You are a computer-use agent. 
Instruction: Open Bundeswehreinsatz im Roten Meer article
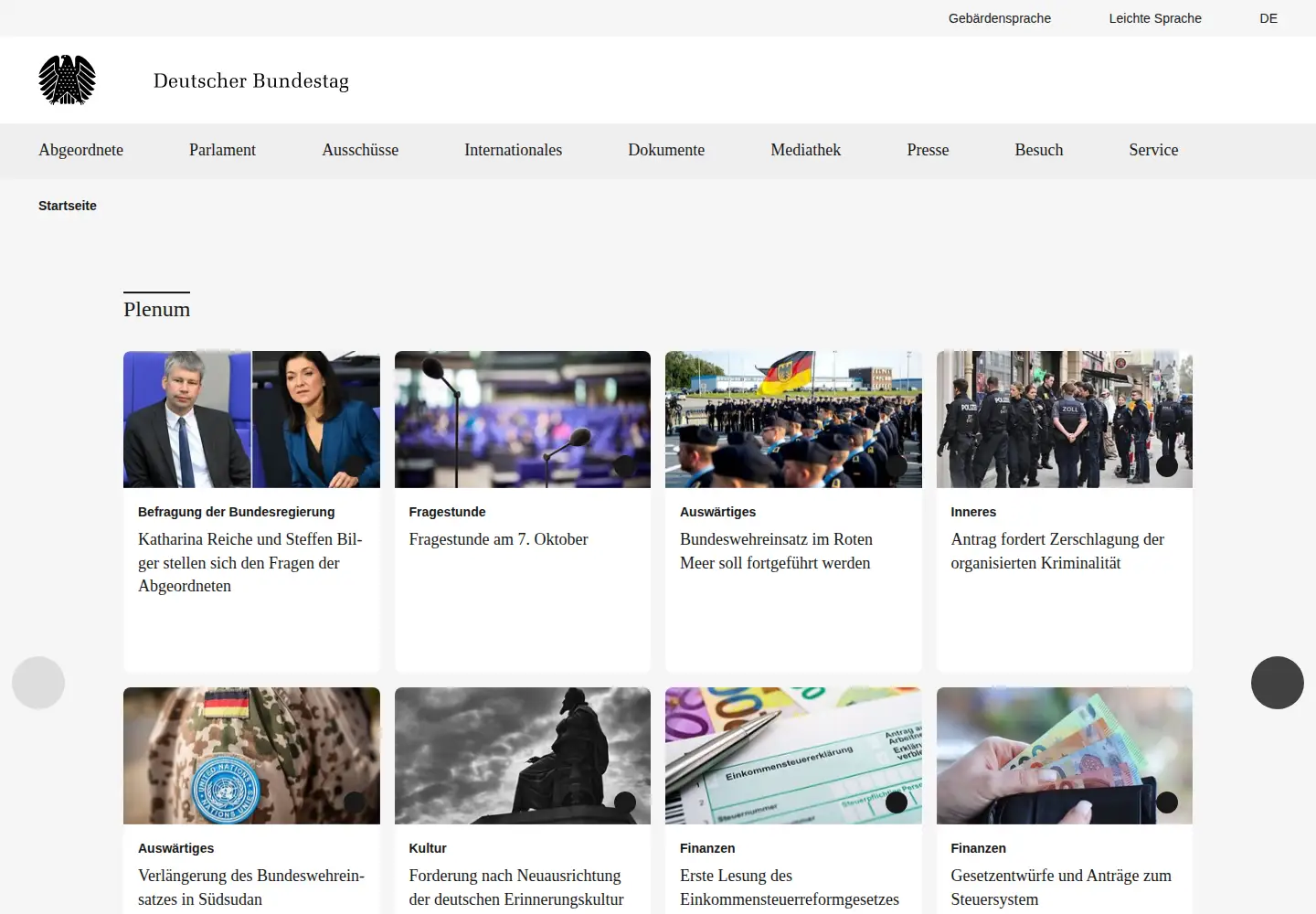(x=776, y=551)
